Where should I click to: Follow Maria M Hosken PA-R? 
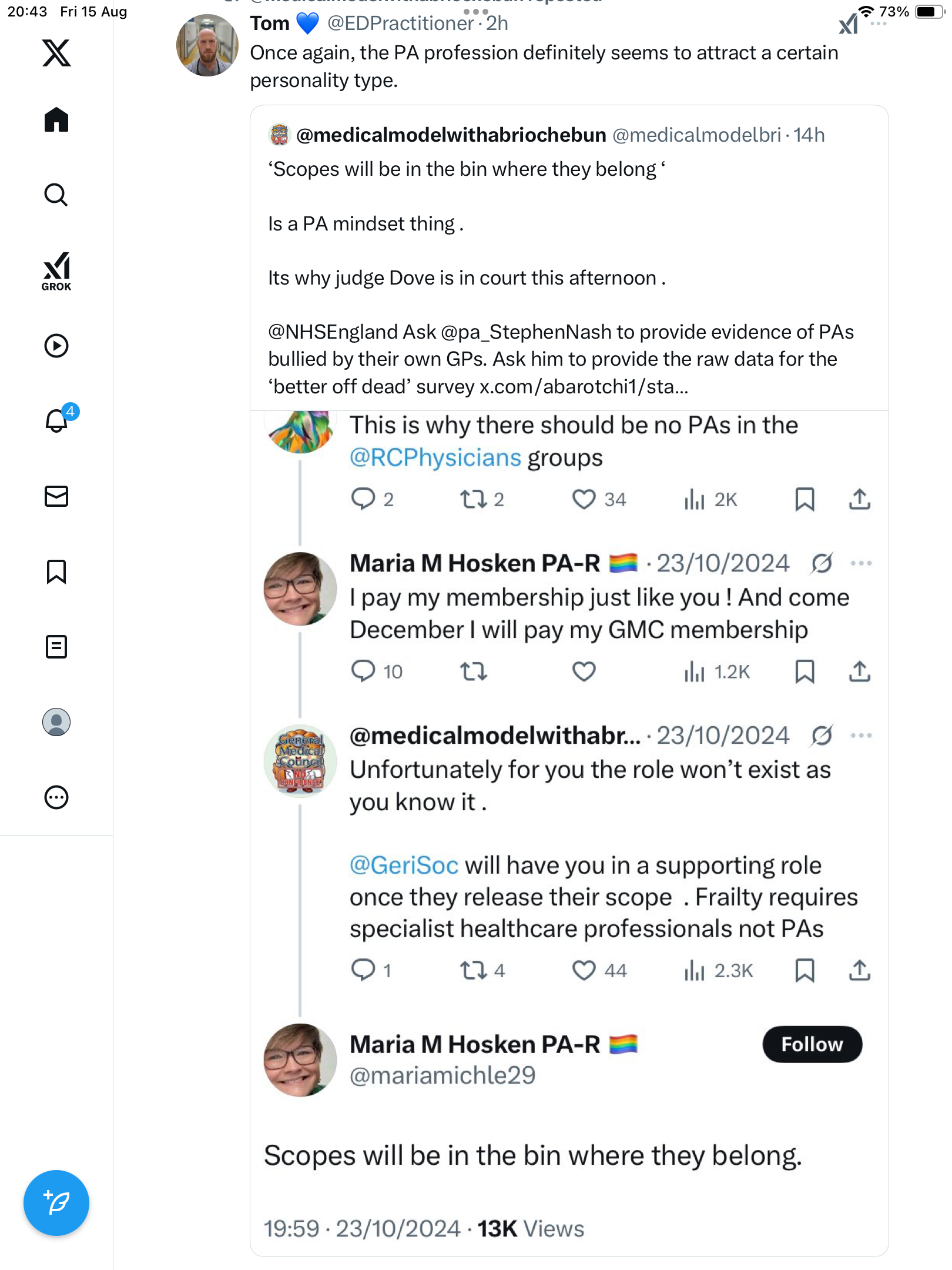(812, 1045)
